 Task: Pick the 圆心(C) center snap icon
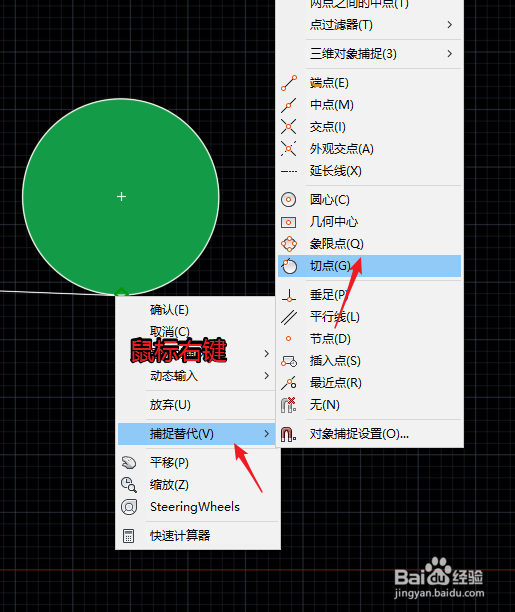point(289,200)
